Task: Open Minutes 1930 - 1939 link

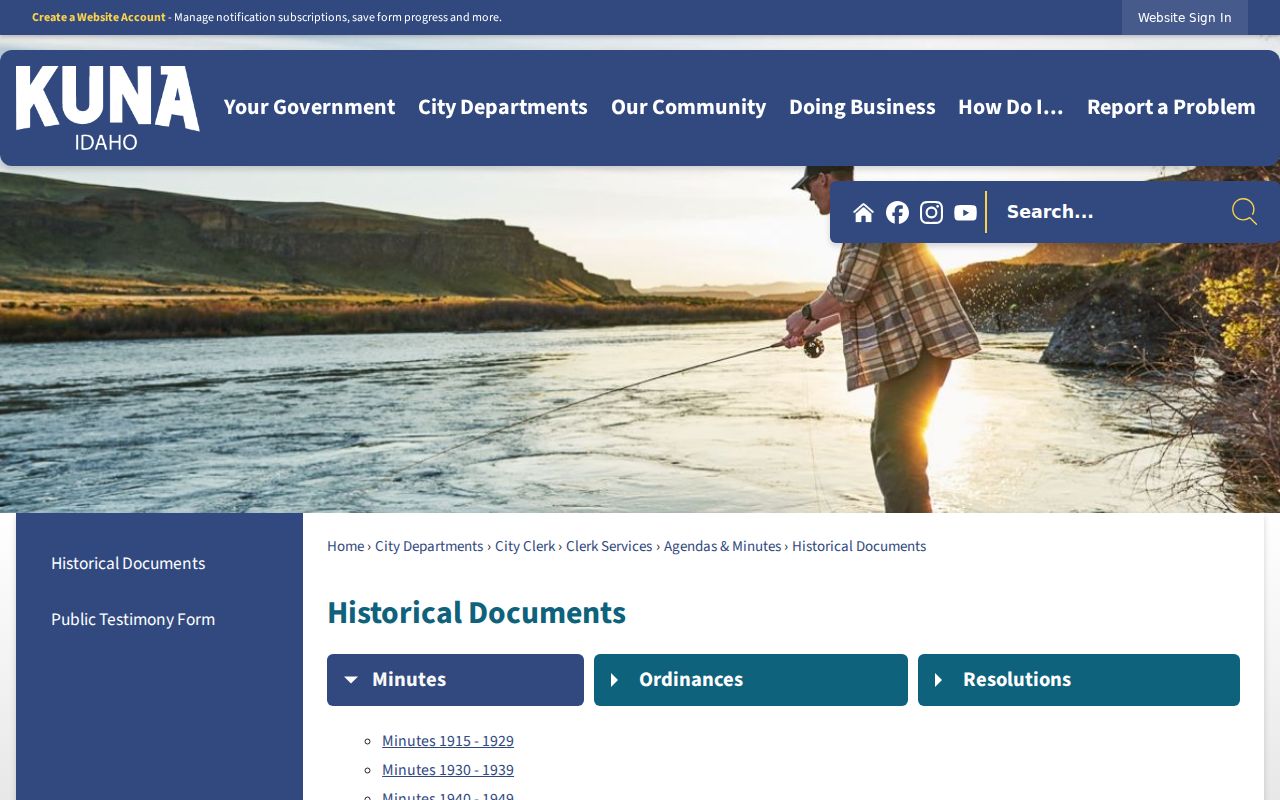Action: coord(448,771)
